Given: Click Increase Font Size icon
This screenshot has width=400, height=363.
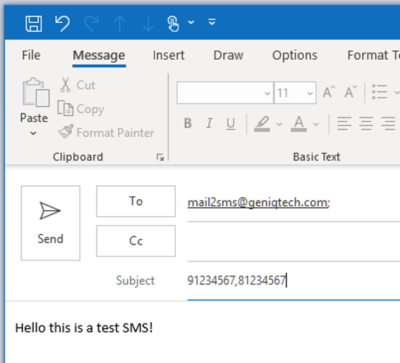Looking at the screenshot, I should point(329,92).
